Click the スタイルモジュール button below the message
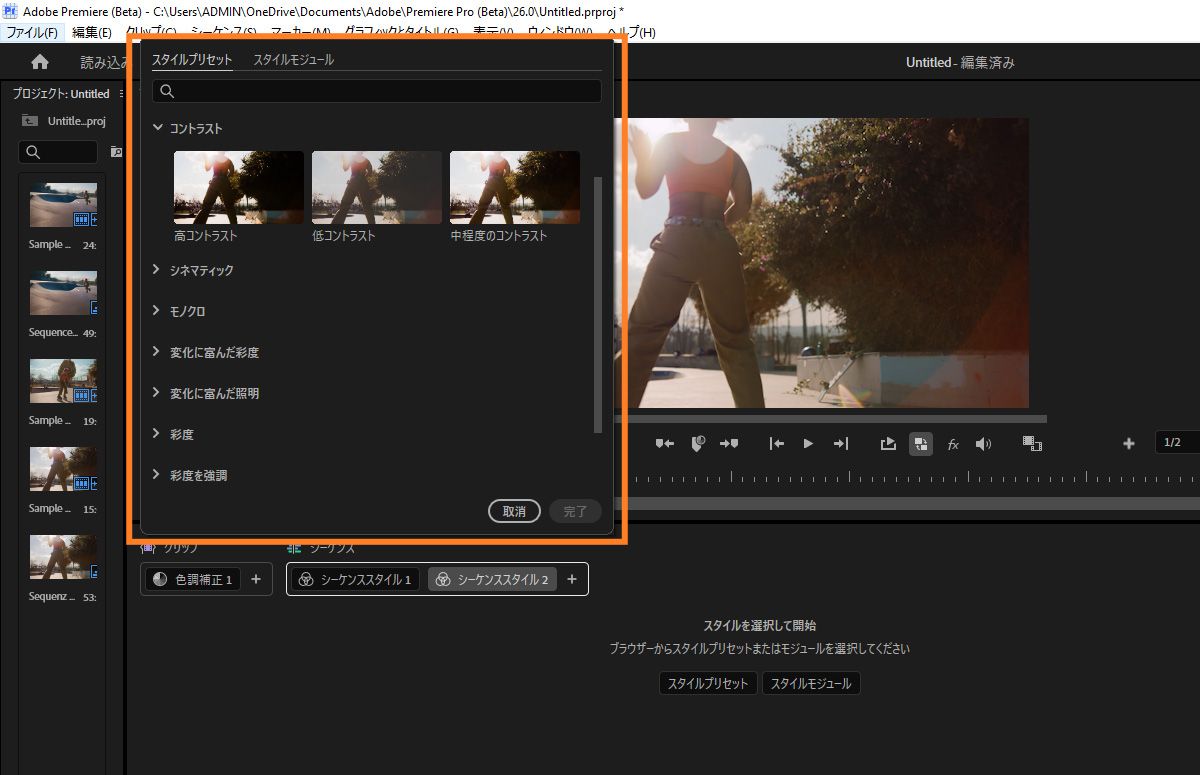 [811, 684]
